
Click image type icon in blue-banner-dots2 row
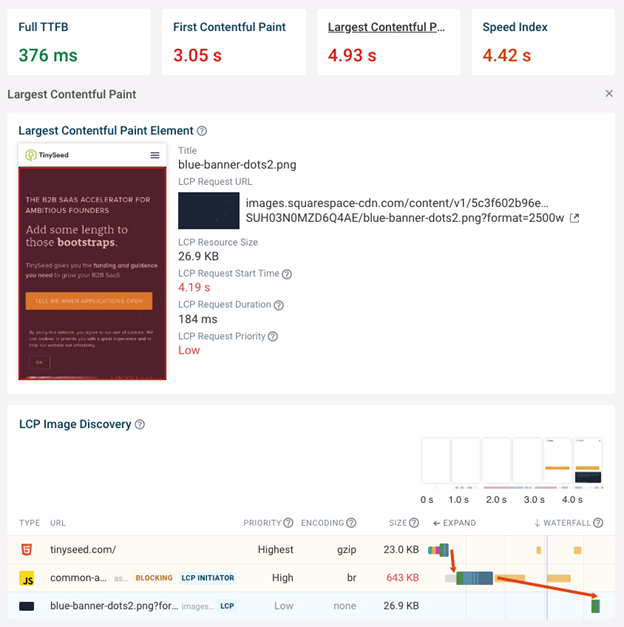coord(26,606)
